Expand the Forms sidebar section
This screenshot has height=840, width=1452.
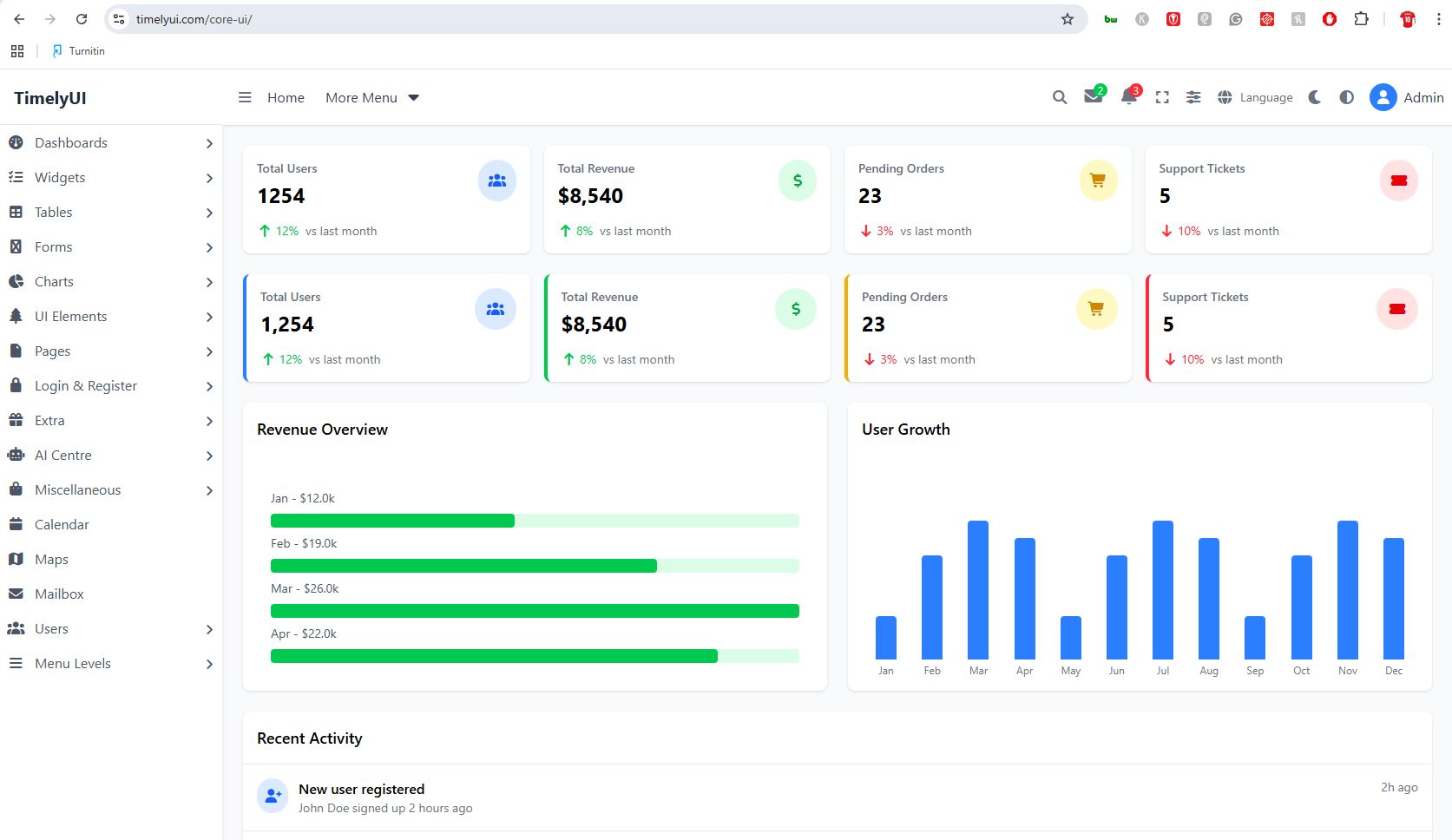[x=111, y=247]
